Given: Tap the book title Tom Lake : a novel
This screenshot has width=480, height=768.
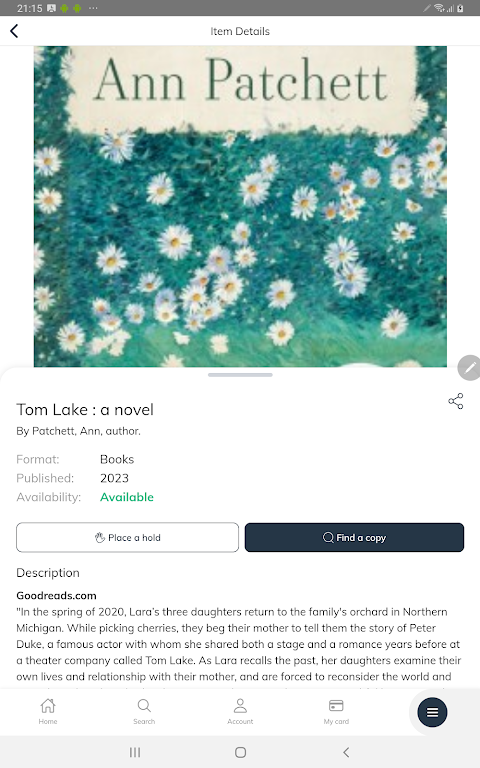Looking at the screenshot, I should (x=85, y=409).
